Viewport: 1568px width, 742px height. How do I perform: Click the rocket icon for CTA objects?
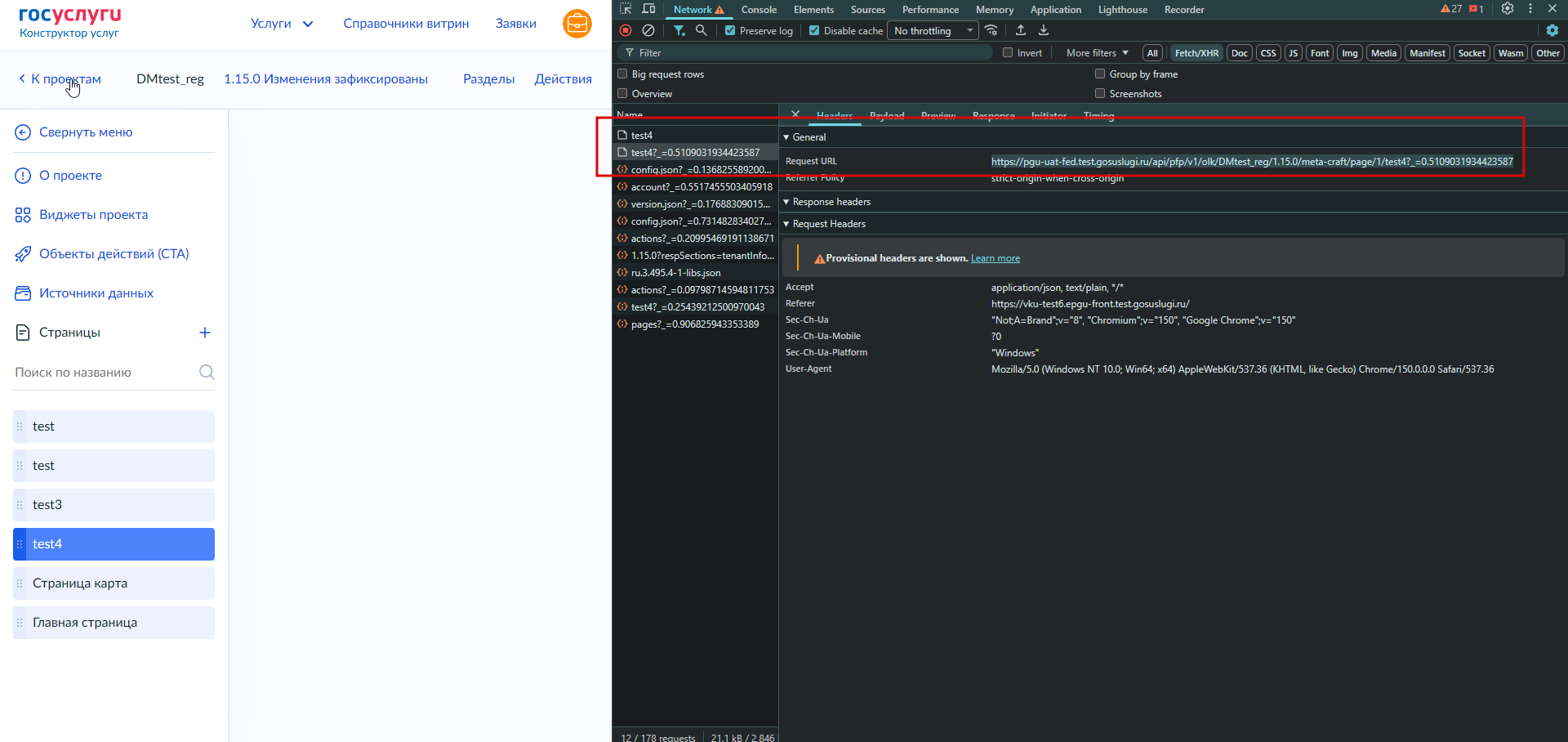[x=23, y=254]
